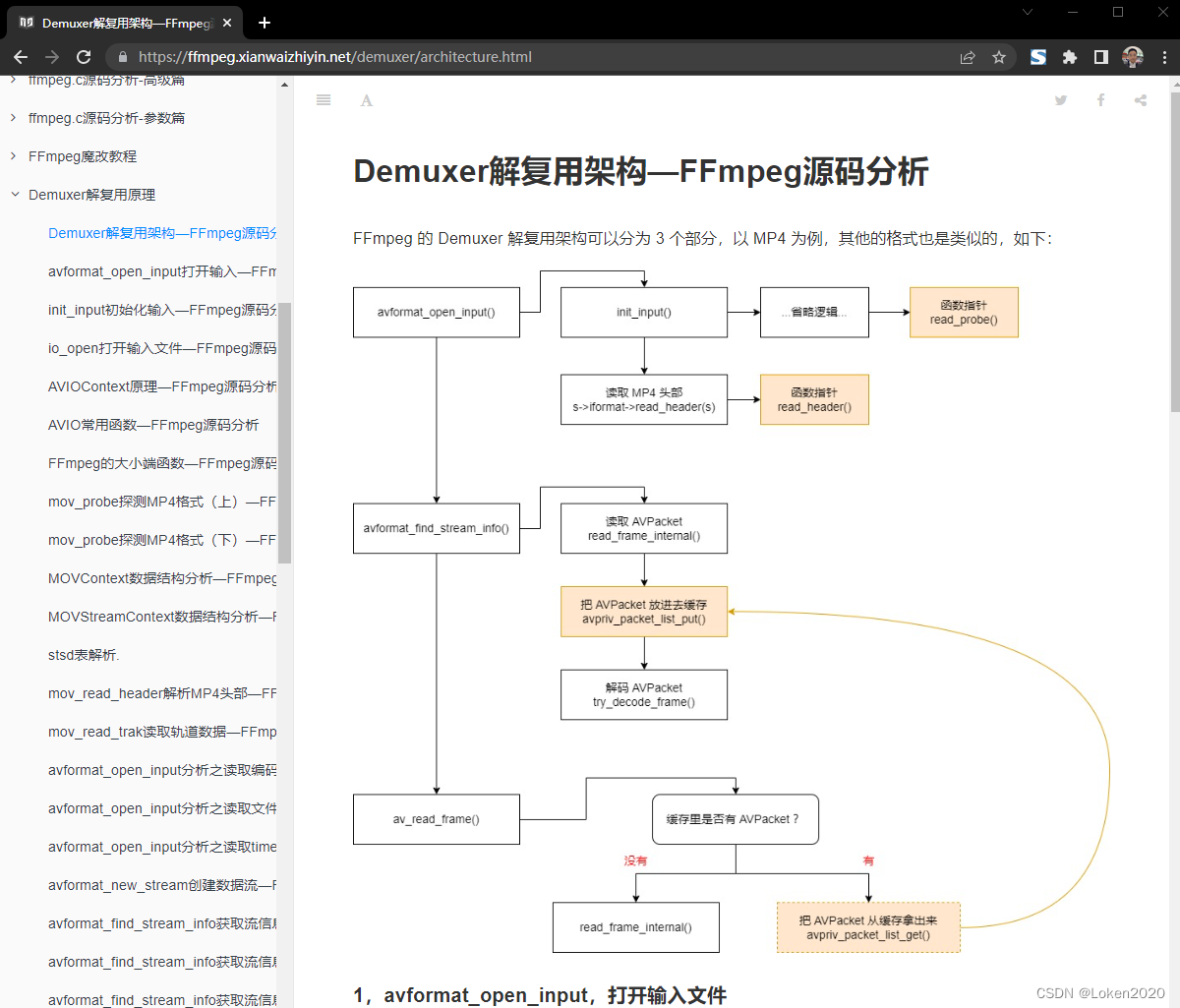Click the page's share link icon

[x=1140, y=99]
